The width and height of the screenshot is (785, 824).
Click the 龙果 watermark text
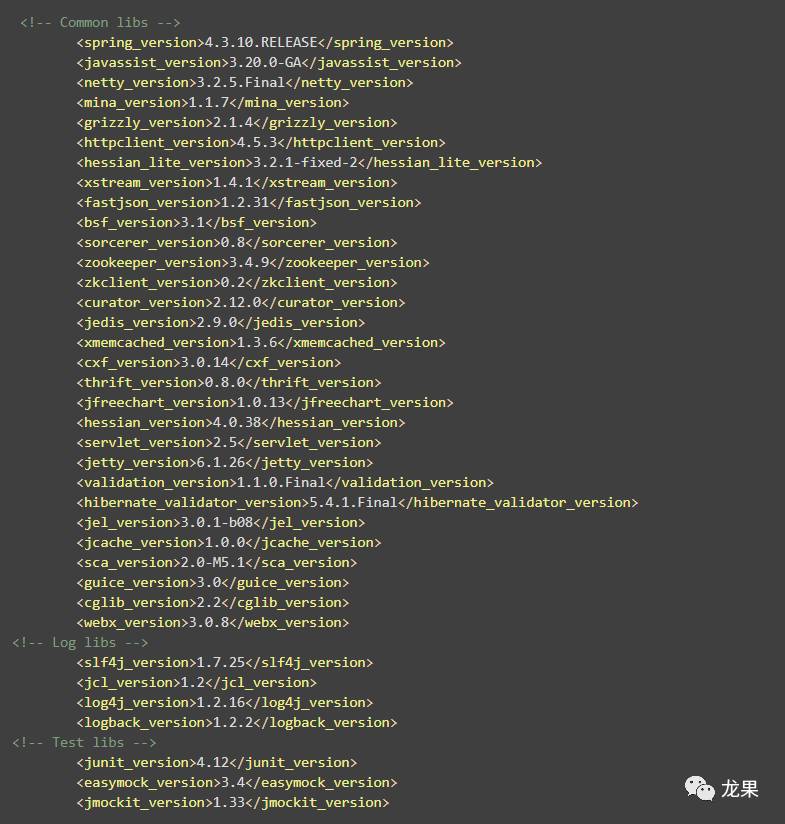740,789
